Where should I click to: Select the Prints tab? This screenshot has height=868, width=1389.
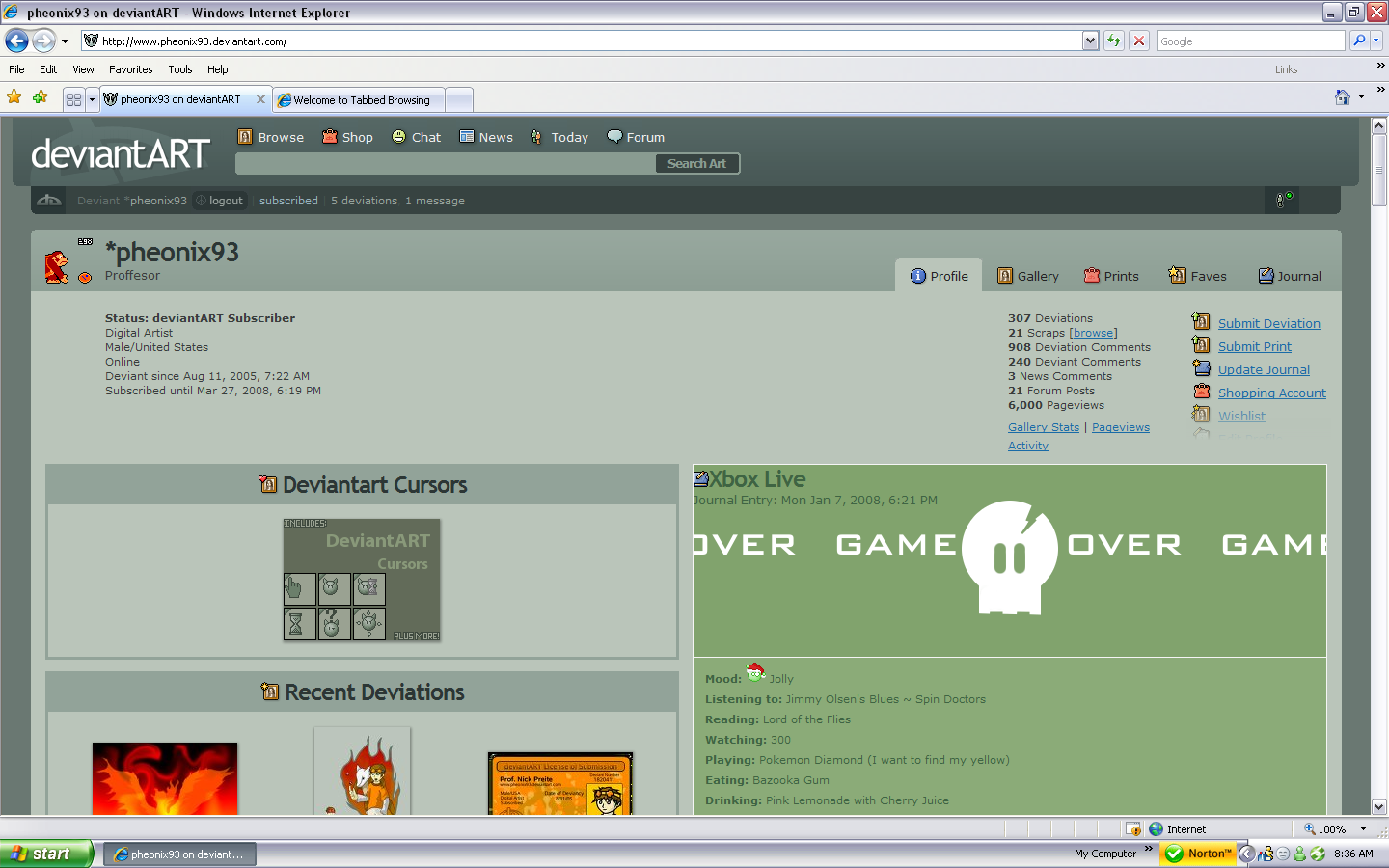click(x=1111, y=276)
